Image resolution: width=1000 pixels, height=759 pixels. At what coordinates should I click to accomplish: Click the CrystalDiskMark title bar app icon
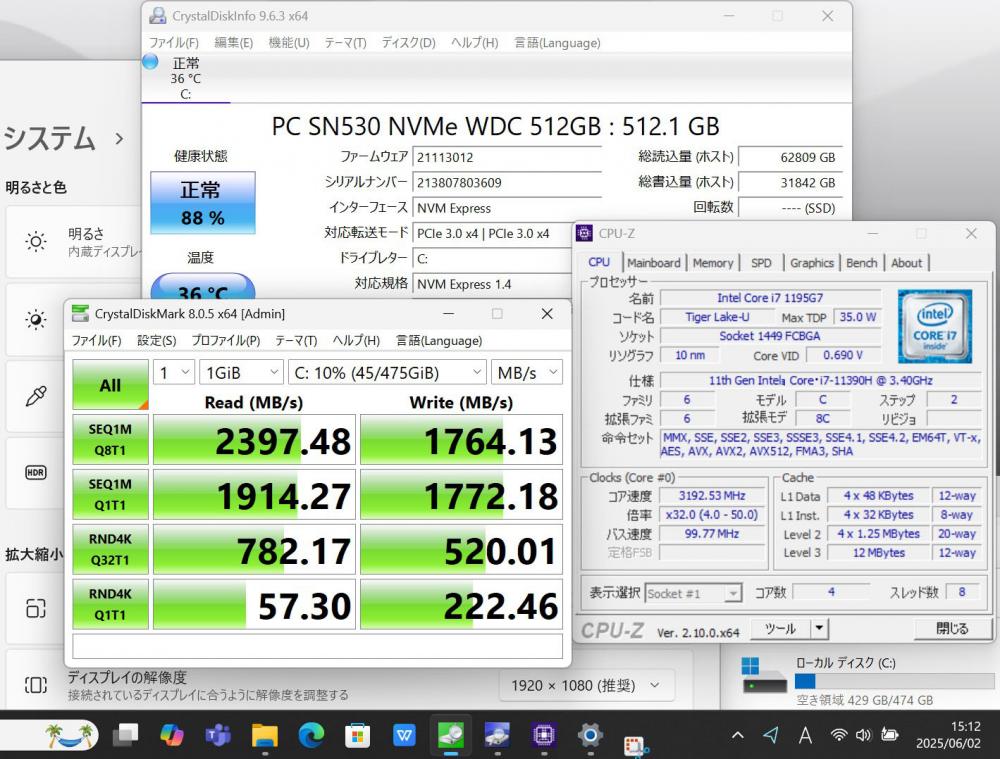coord(80,313)
